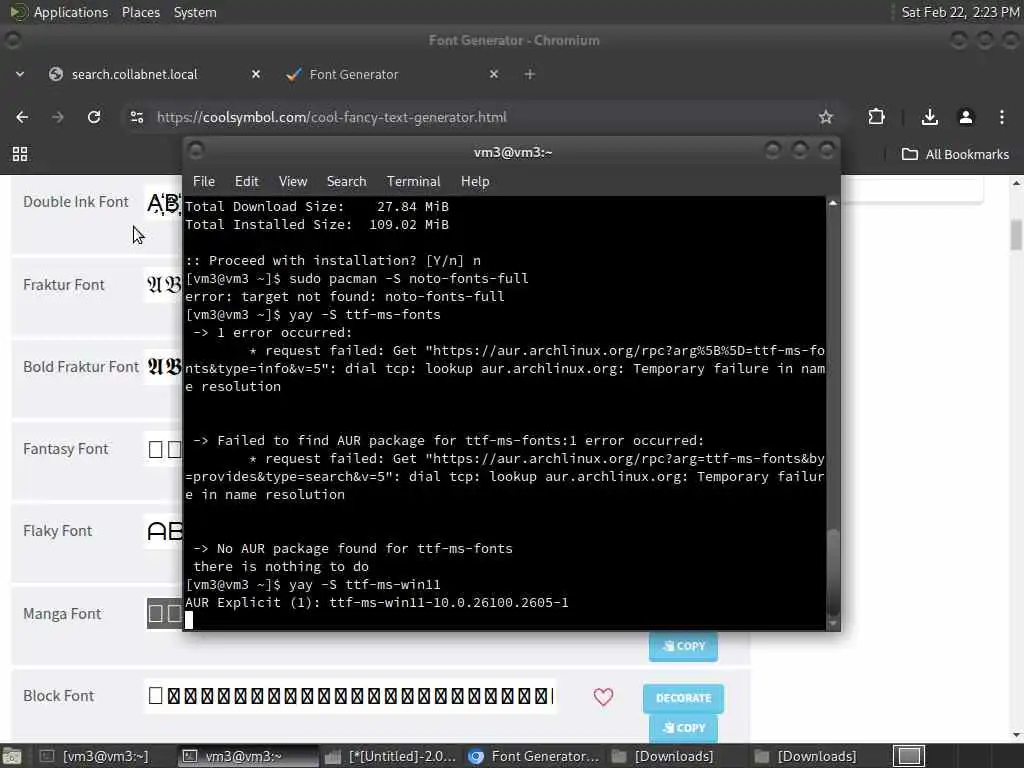Click the terminal scrollbar thumb

pyautogui.click(x=833, y=571)
